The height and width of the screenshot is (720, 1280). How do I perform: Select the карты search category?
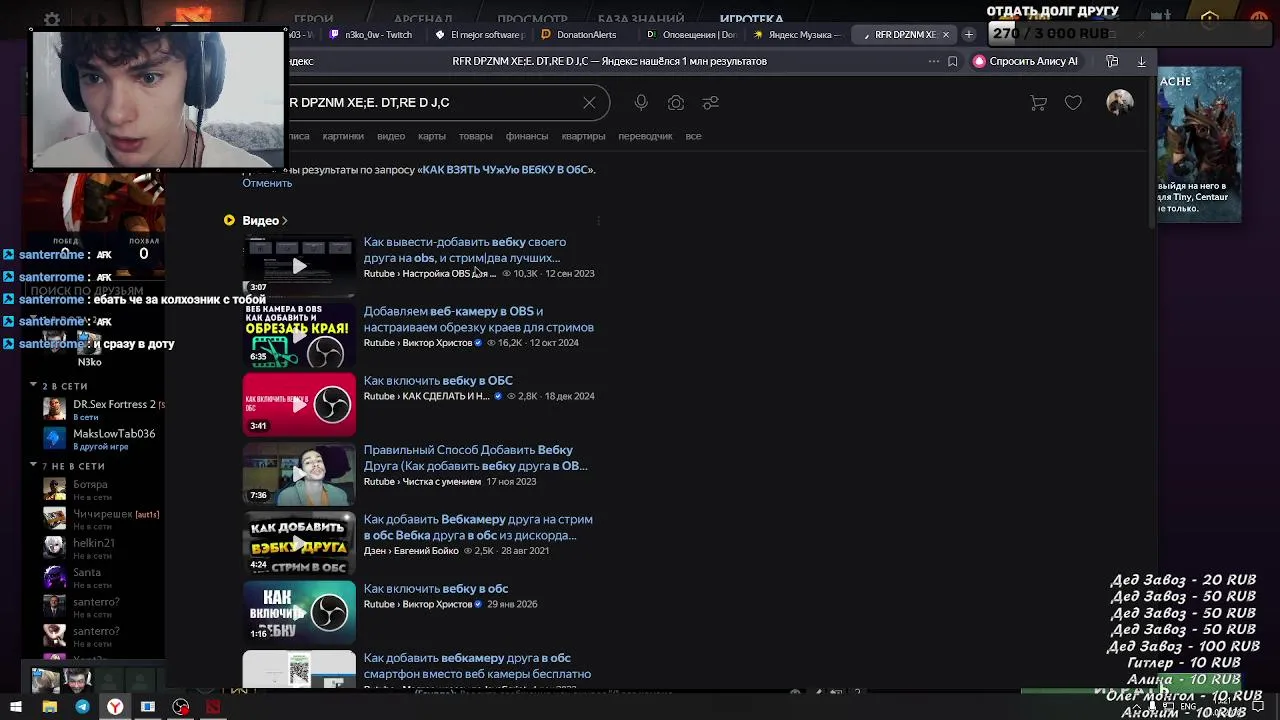432,136
